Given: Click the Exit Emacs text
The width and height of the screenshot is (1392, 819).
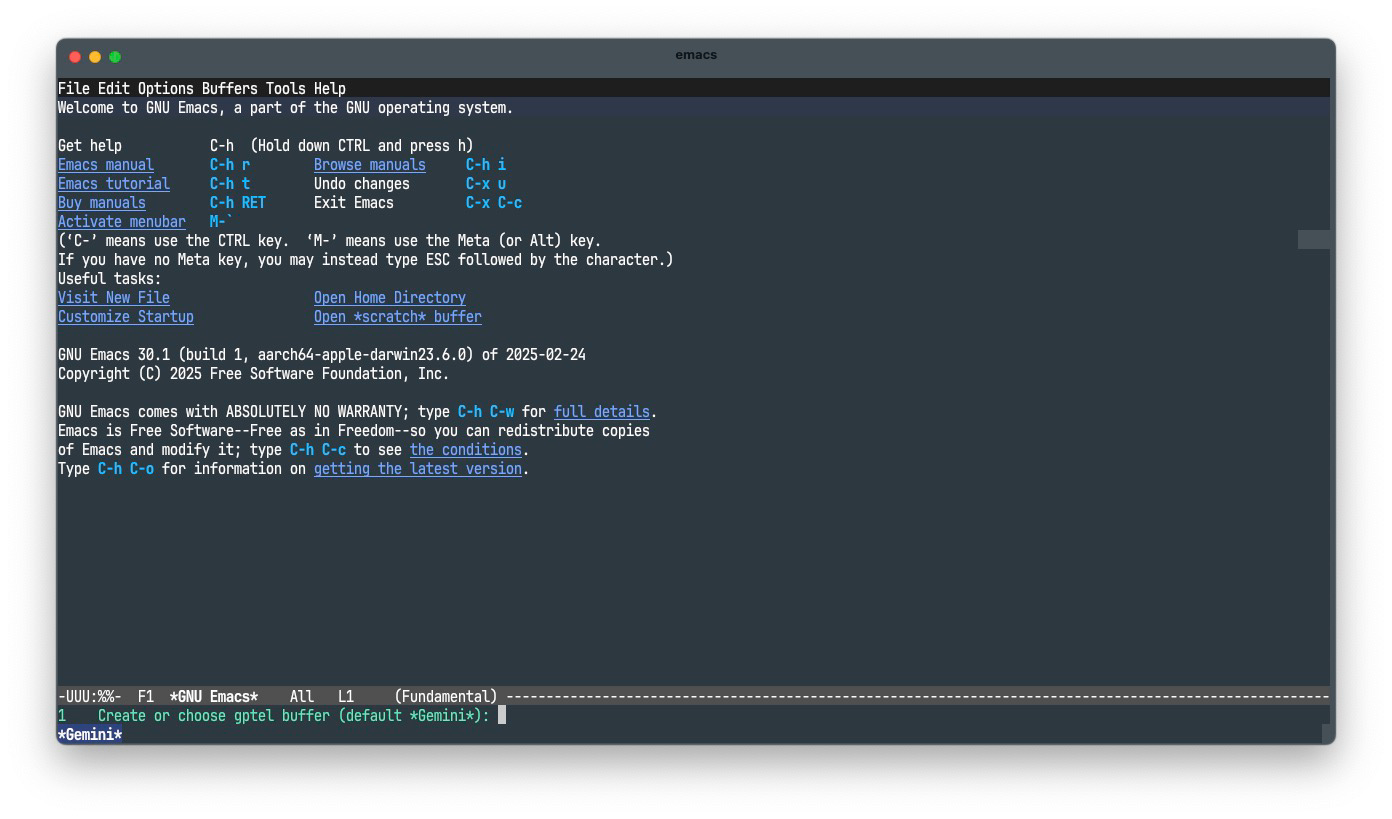Looking at the screenshot, I should coord(354,203).
